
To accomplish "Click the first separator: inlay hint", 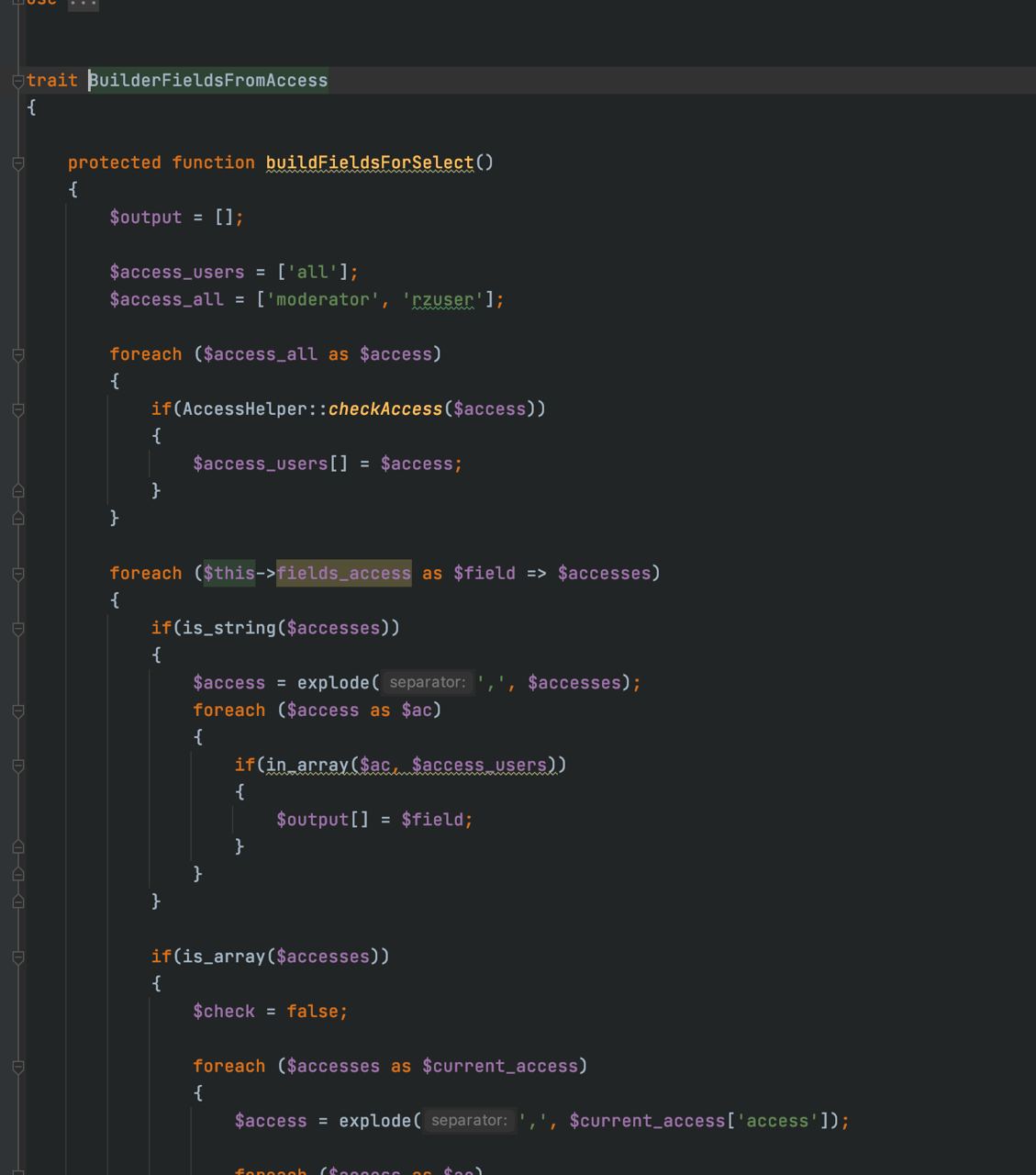I will tap(427, 682).
